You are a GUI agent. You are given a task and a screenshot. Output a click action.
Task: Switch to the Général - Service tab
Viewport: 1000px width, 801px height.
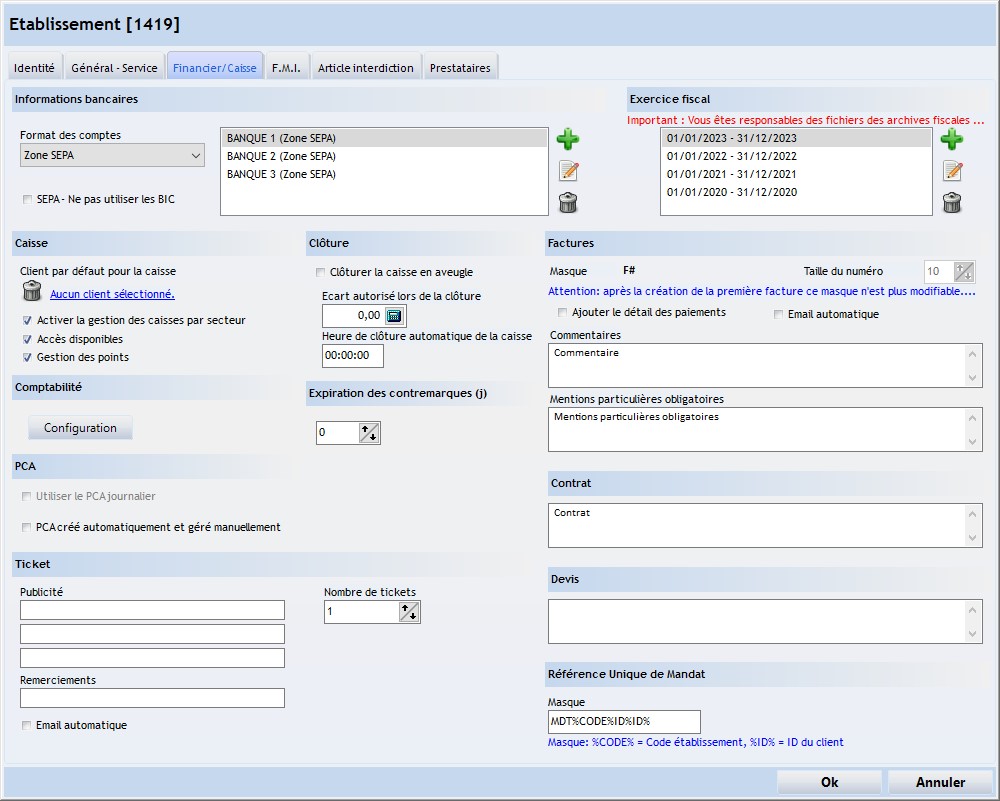click(x=114, y=68)
